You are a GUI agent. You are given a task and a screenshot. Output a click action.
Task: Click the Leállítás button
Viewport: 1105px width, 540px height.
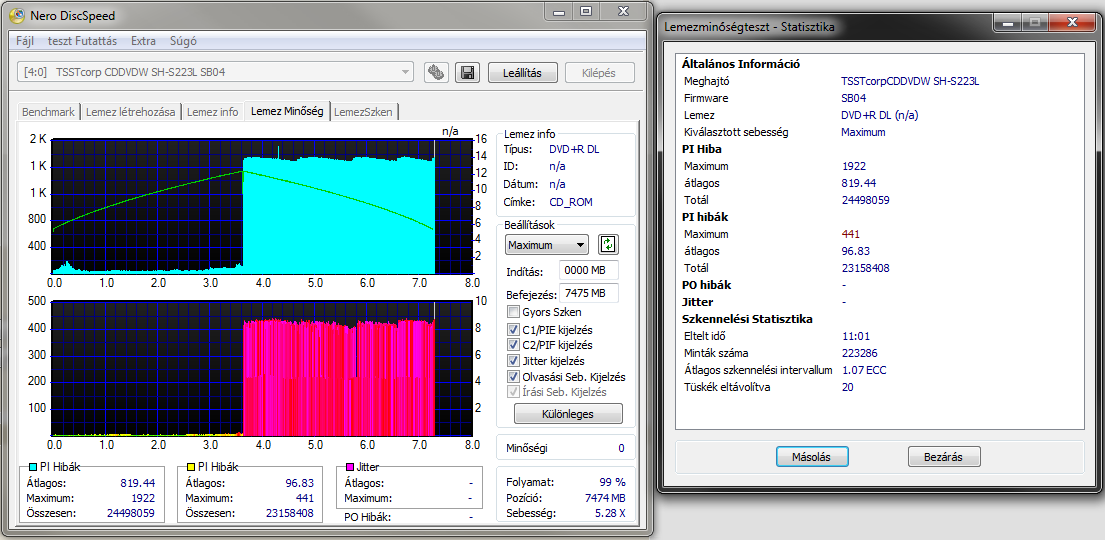(x=523, y=73)
